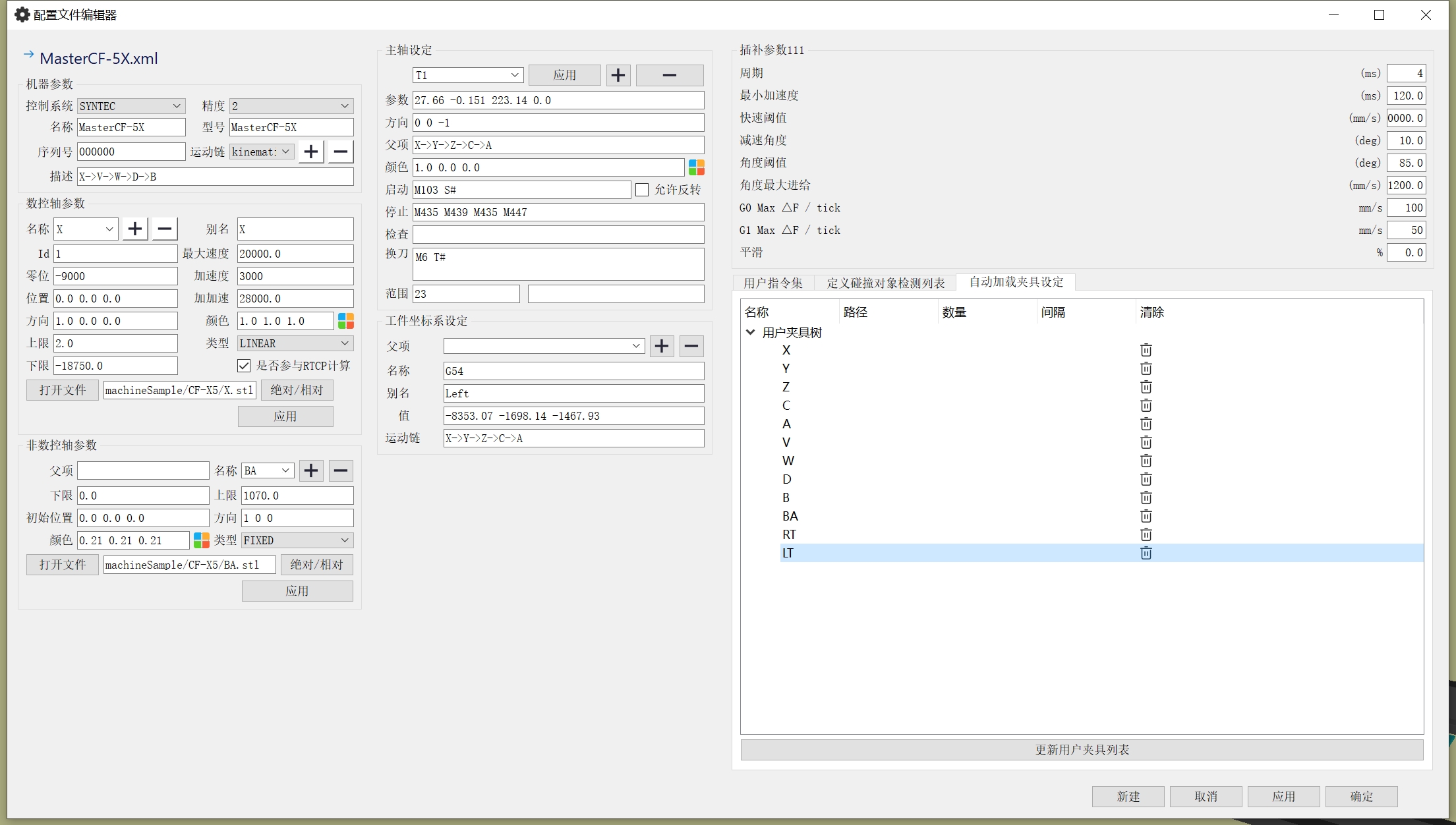The height and width of the screenshot is (825, 1456).
Task: Toggle the 是否参与RTCP计算 checkbox
Action: 244,366
